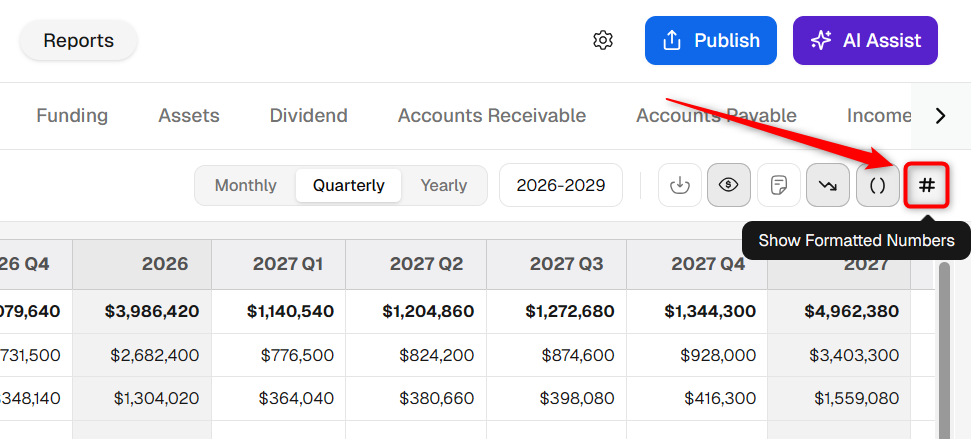Click the Show Formatted Numbers hash icon
Image resolution: width=971 pixels, height=439 pixels.
coord(926,185)
